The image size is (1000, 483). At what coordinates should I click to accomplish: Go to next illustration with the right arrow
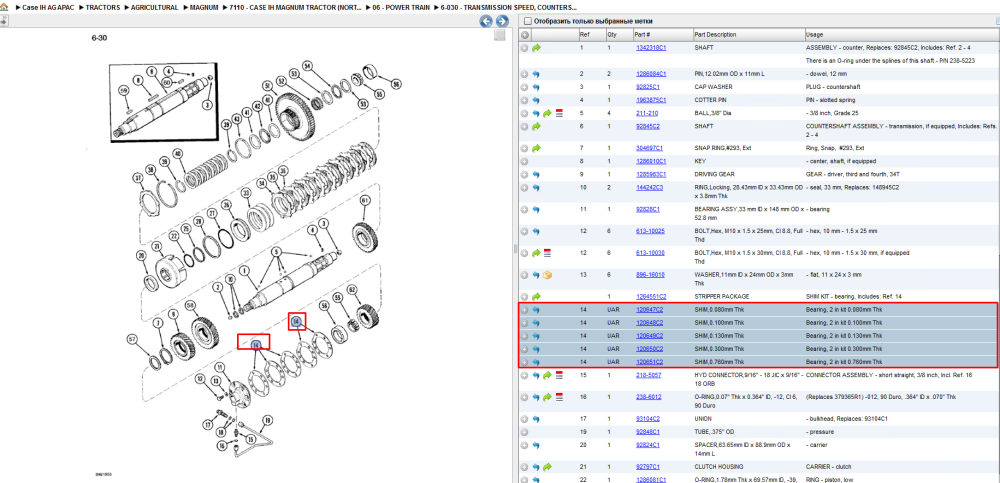pos(502,21)
